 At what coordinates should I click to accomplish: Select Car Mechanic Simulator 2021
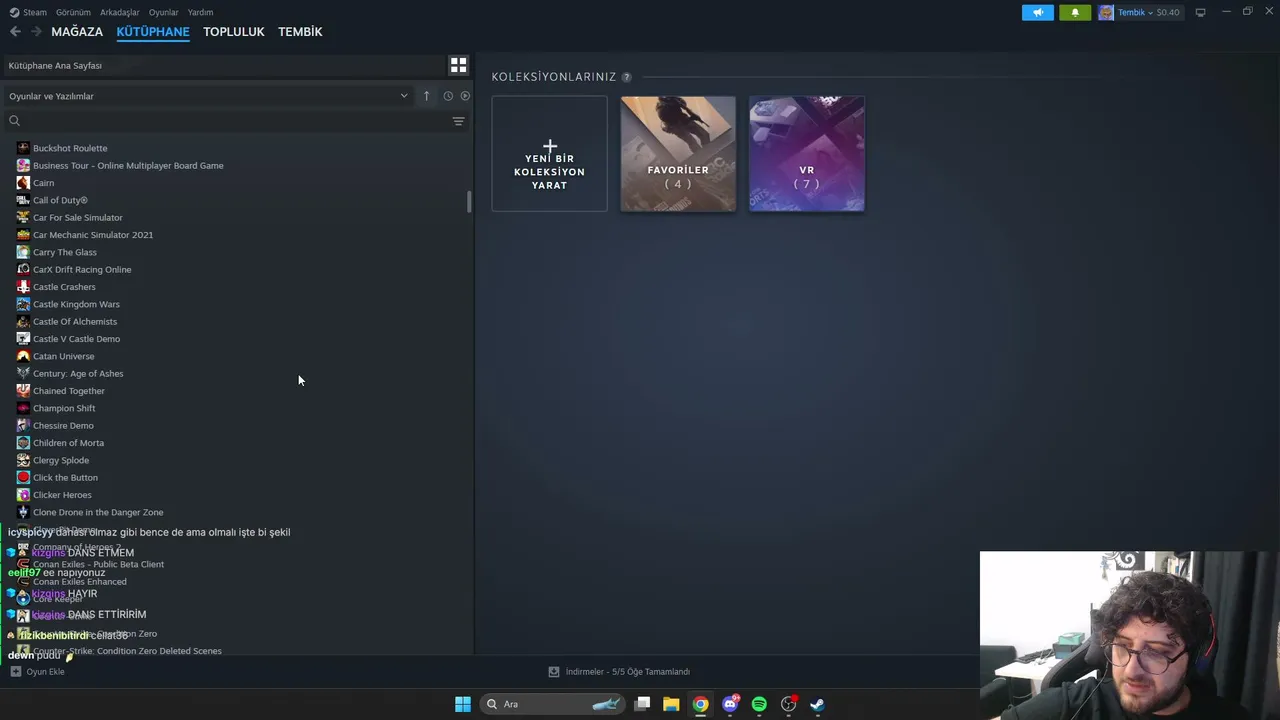(93, 235)
